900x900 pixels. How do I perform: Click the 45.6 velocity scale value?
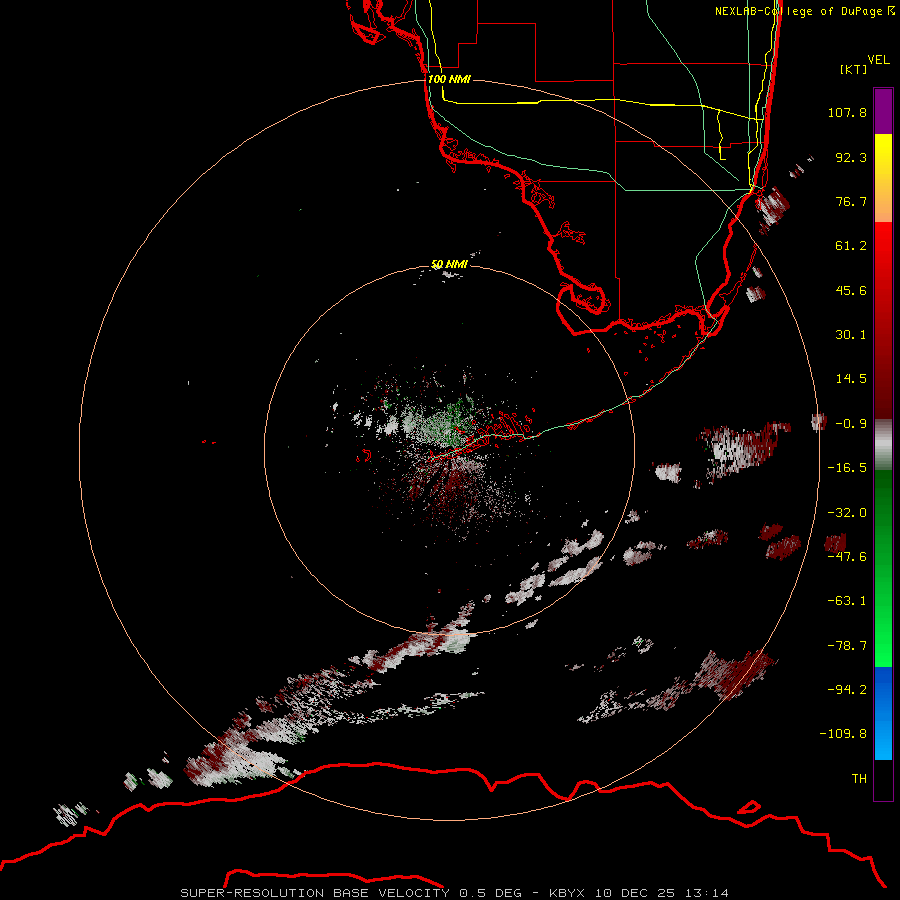tap(851, 290)
